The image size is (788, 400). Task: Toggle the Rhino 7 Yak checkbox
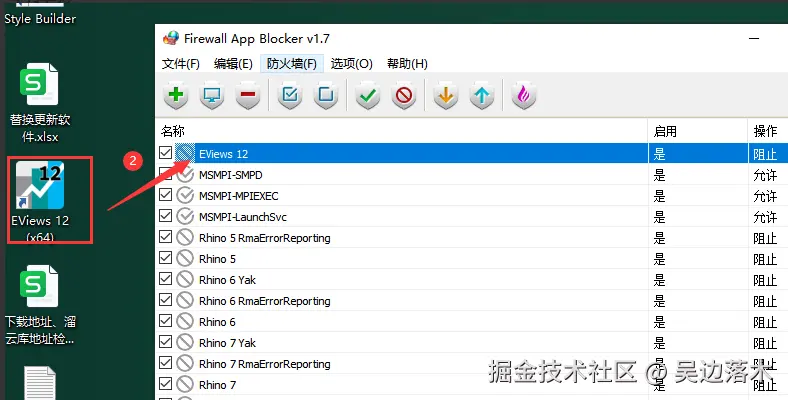pyautogui.click(x=165, y=342)
